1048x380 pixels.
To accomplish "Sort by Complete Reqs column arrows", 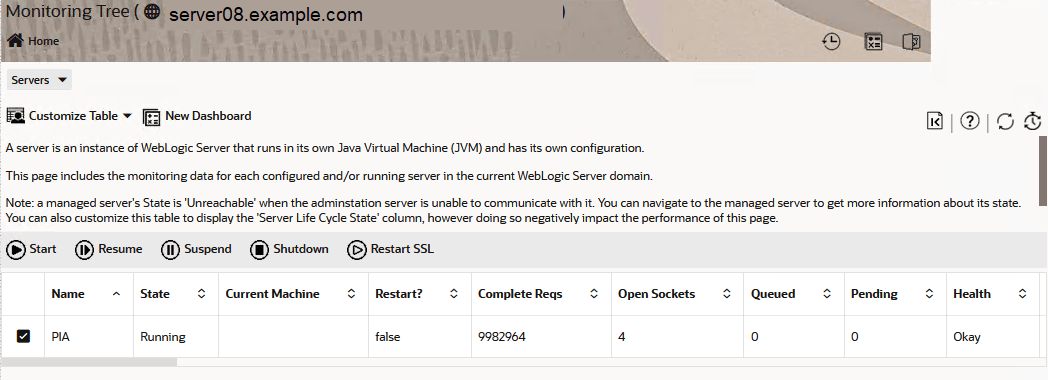I will (x=594, y=294).
